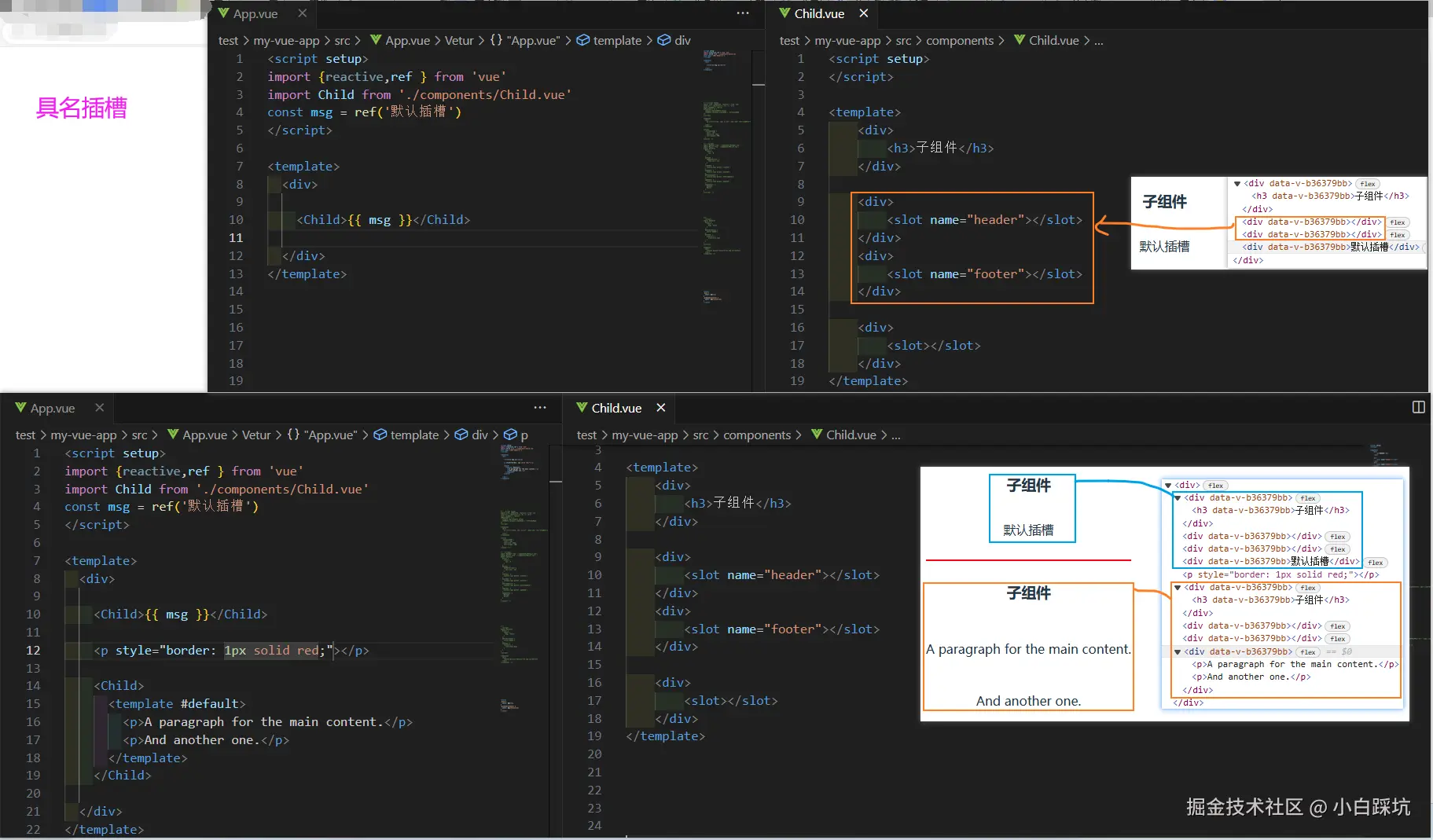Click 'Vetur' breadcrumb in lower App.vue editor
Screen dimensions: 1433x840
[256, 435]
